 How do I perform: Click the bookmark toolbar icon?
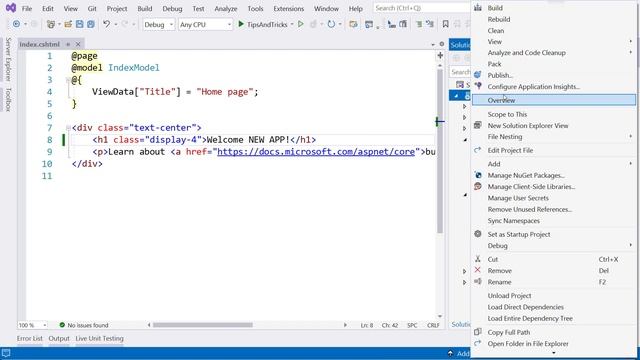click(445, 24)
